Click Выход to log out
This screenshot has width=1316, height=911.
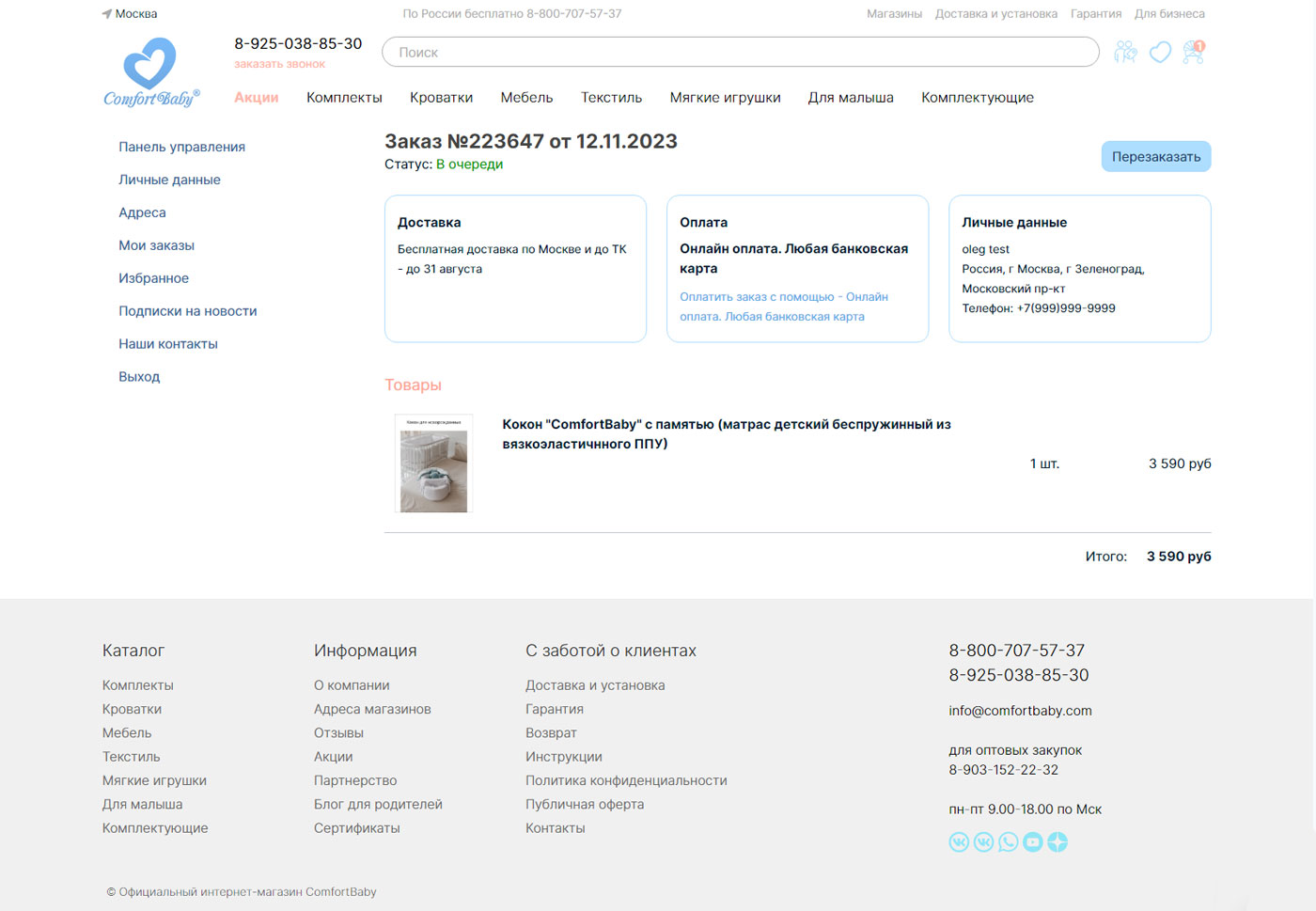click(x=139, y=376)
